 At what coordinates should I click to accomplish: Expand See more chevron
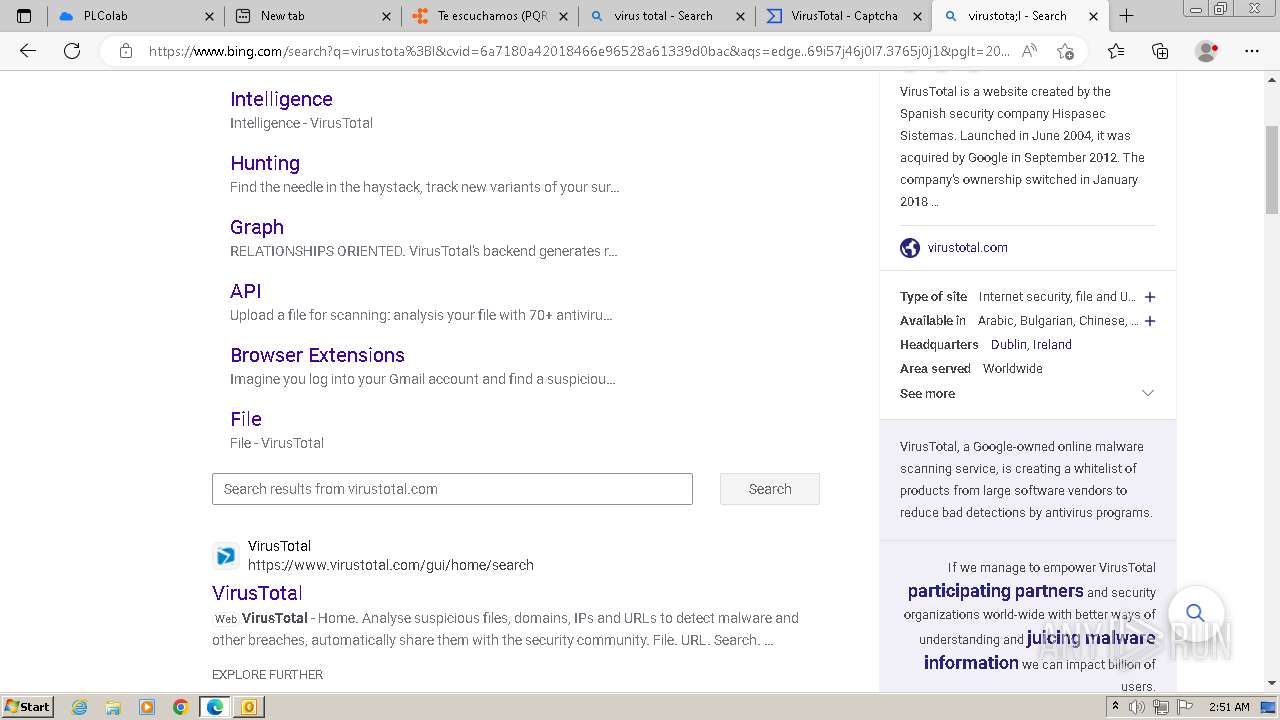1148,393
